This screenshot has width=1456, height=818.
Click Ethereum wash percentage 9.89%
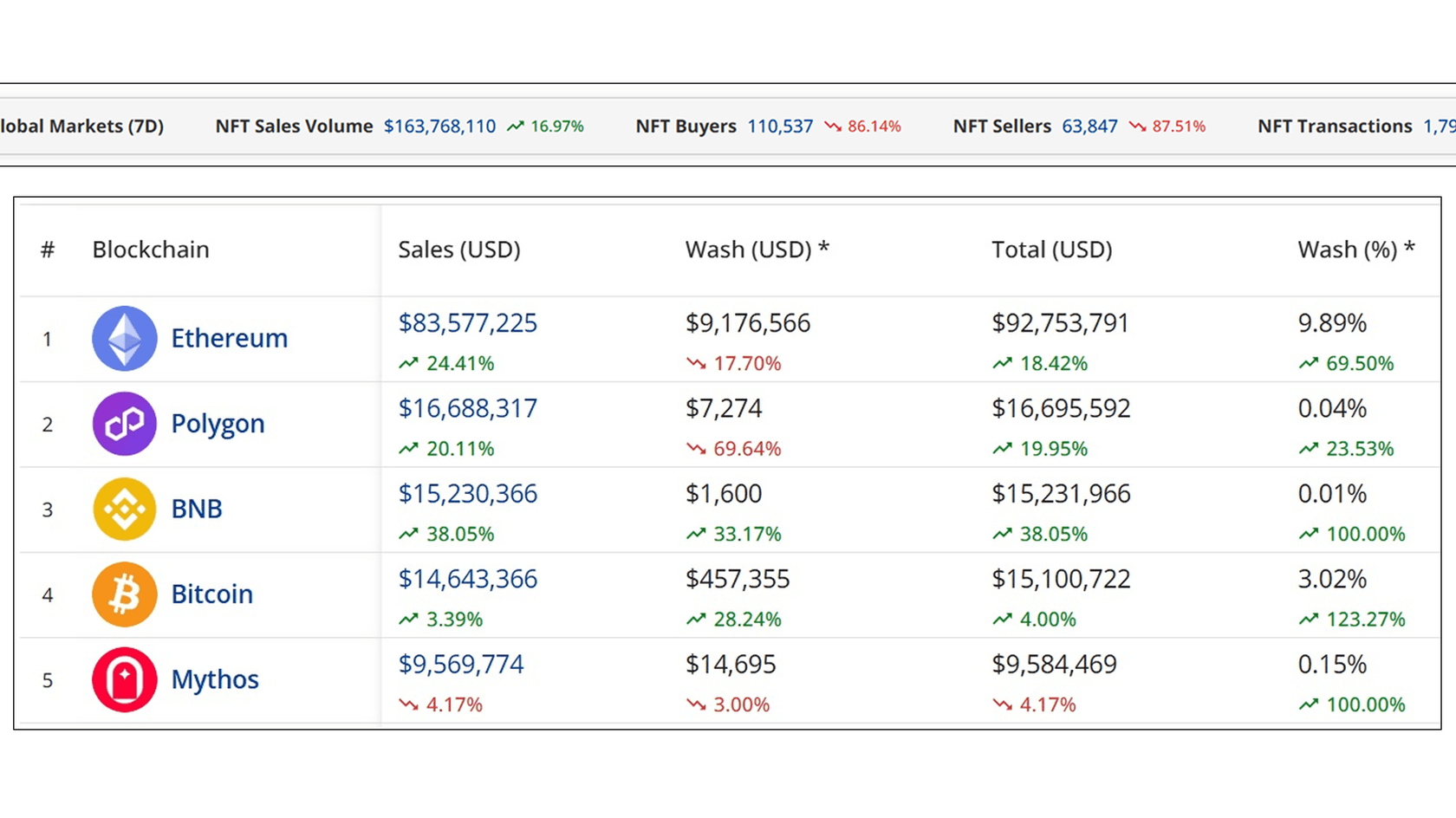(1332, 323)
